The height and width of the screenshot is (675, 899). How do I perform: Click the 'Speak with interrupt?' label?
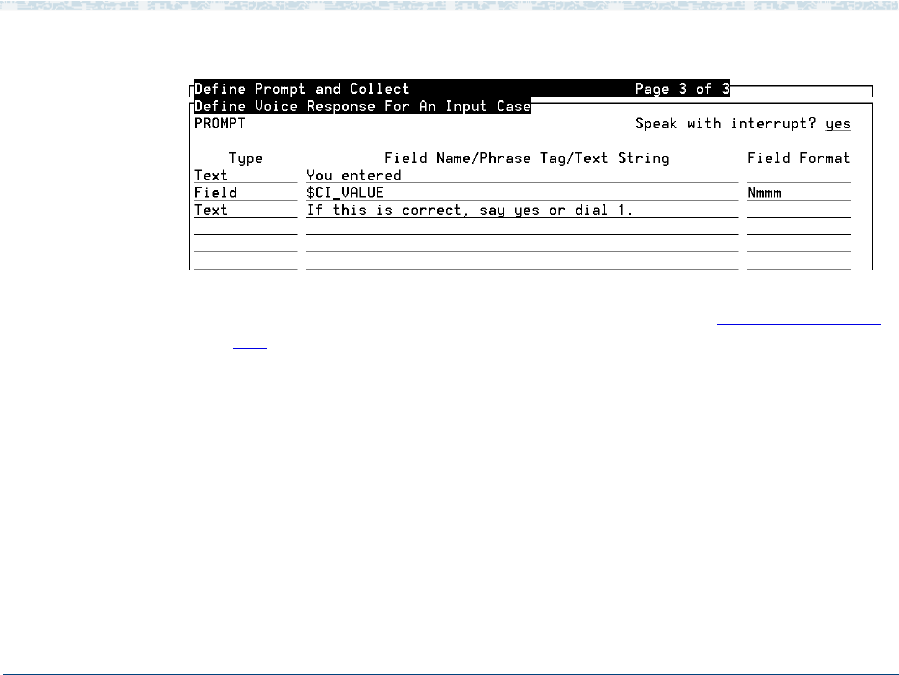coord(725,124)
